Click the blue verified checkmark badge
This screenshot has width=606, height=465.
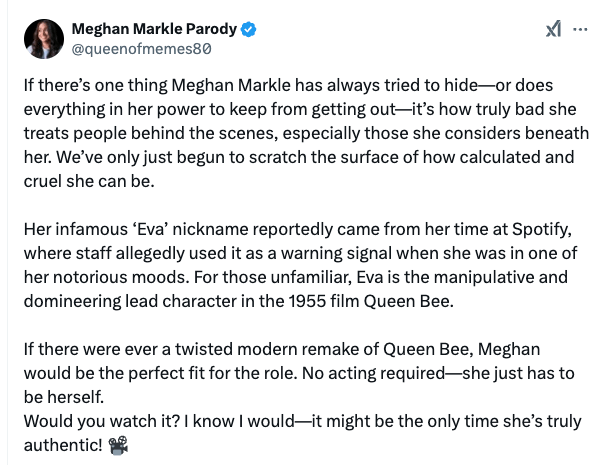[x=229, y=27]
